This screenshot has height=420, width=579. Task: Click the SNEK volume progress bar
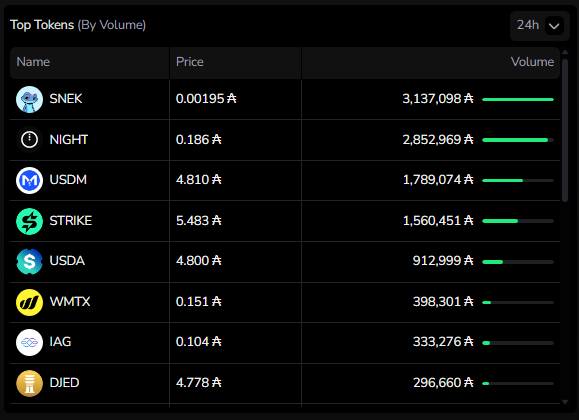pyautogui.click(x=518, y=99)
